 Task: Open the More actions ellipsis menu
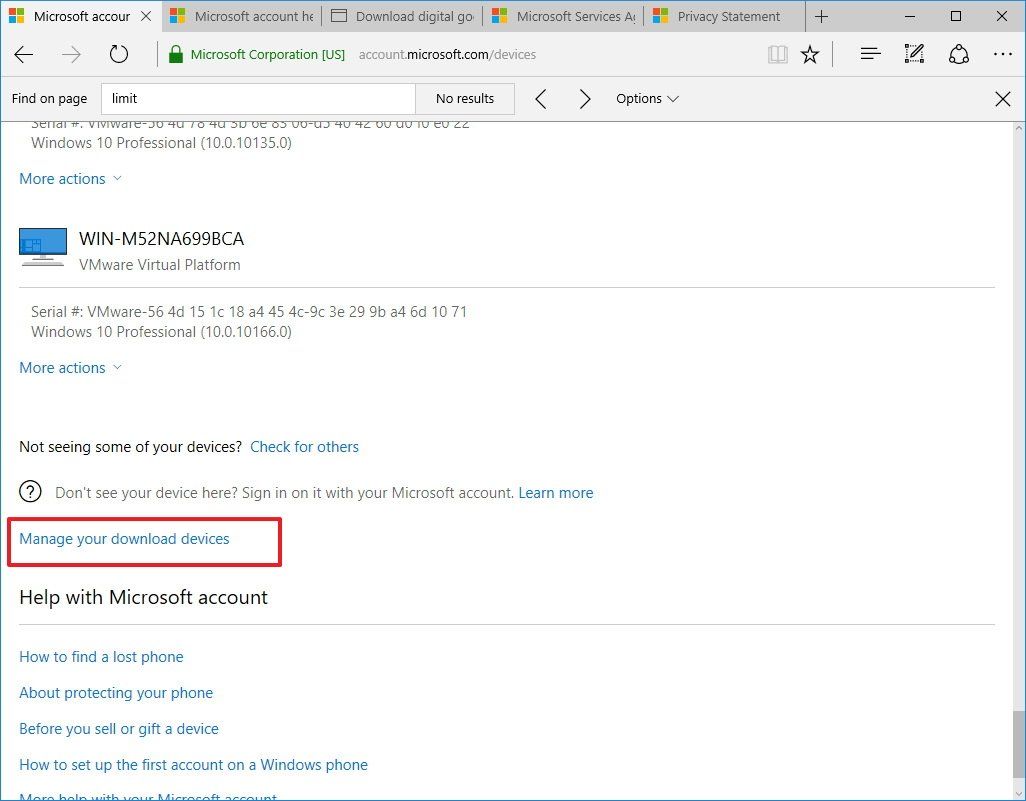click(1004, 54)
